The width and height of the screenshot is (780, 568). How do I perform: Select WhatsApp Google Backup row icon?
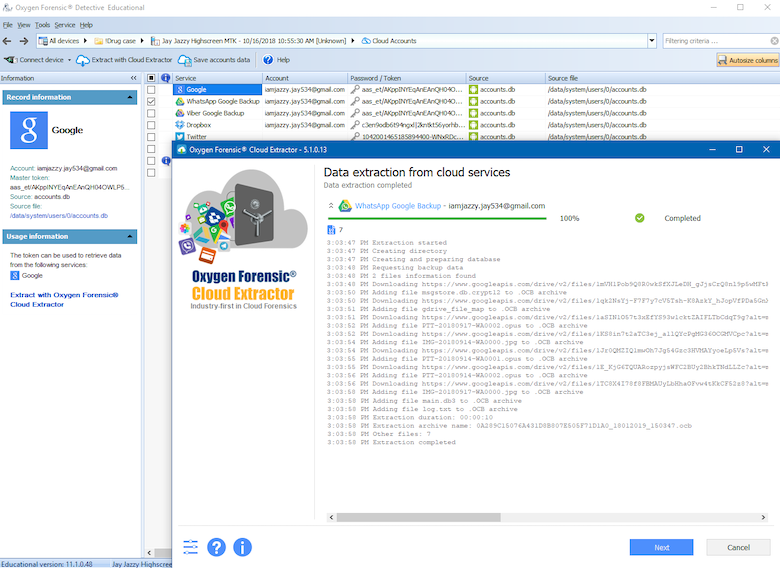180,101
